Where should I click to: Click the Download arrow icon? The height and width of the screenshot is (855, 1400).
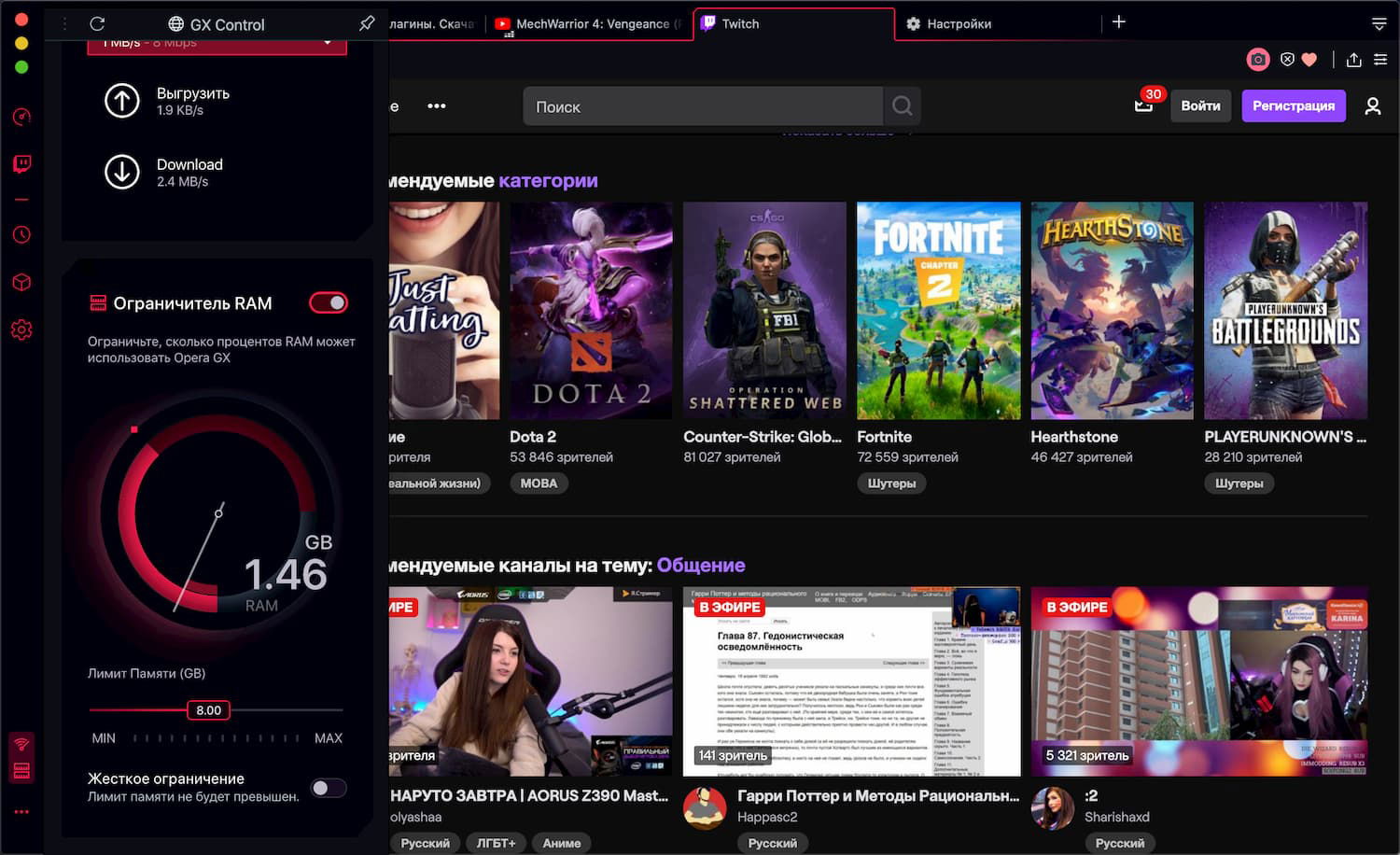click(121, 172)
